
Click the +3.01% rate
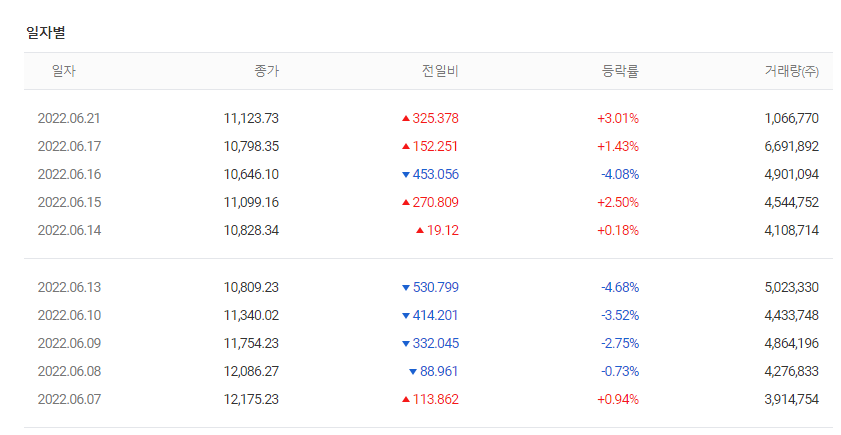pyautogui.click(x=618, y=119)
